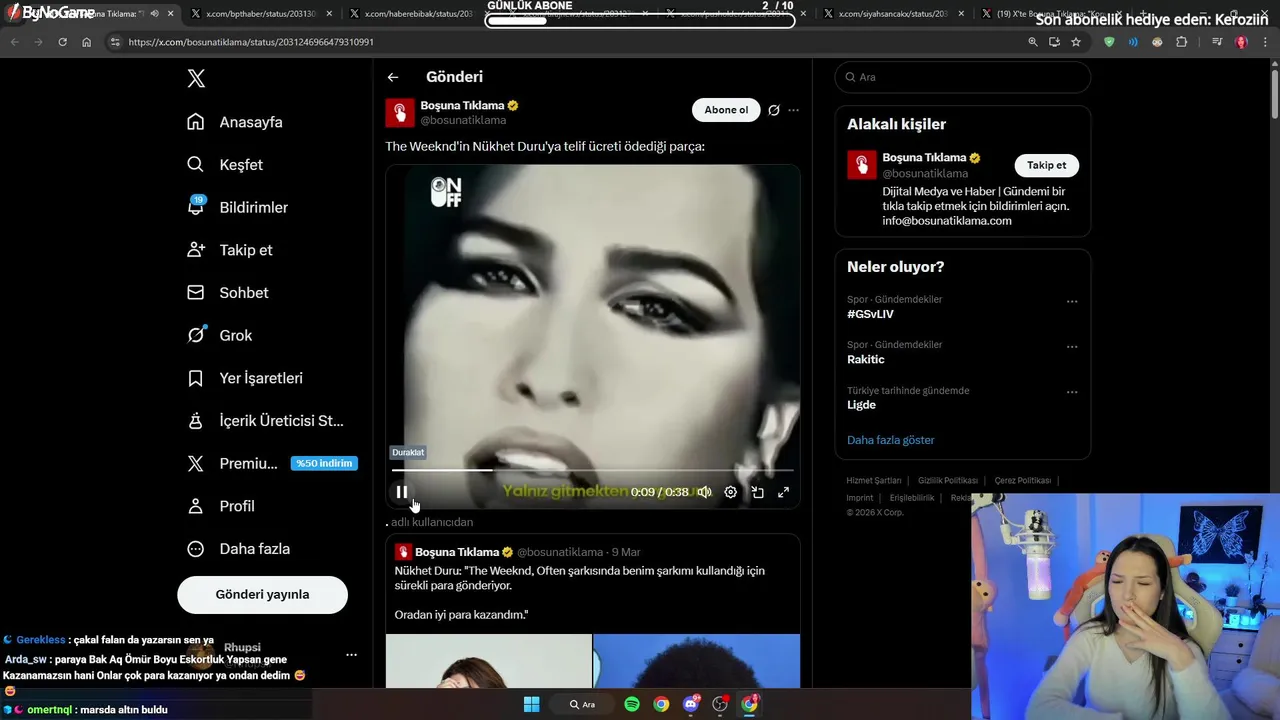Open Keşfet search page
Image resolution: width=1280 pixels, height=720 pixels.
pyautogui.click(x=225, y=165)
